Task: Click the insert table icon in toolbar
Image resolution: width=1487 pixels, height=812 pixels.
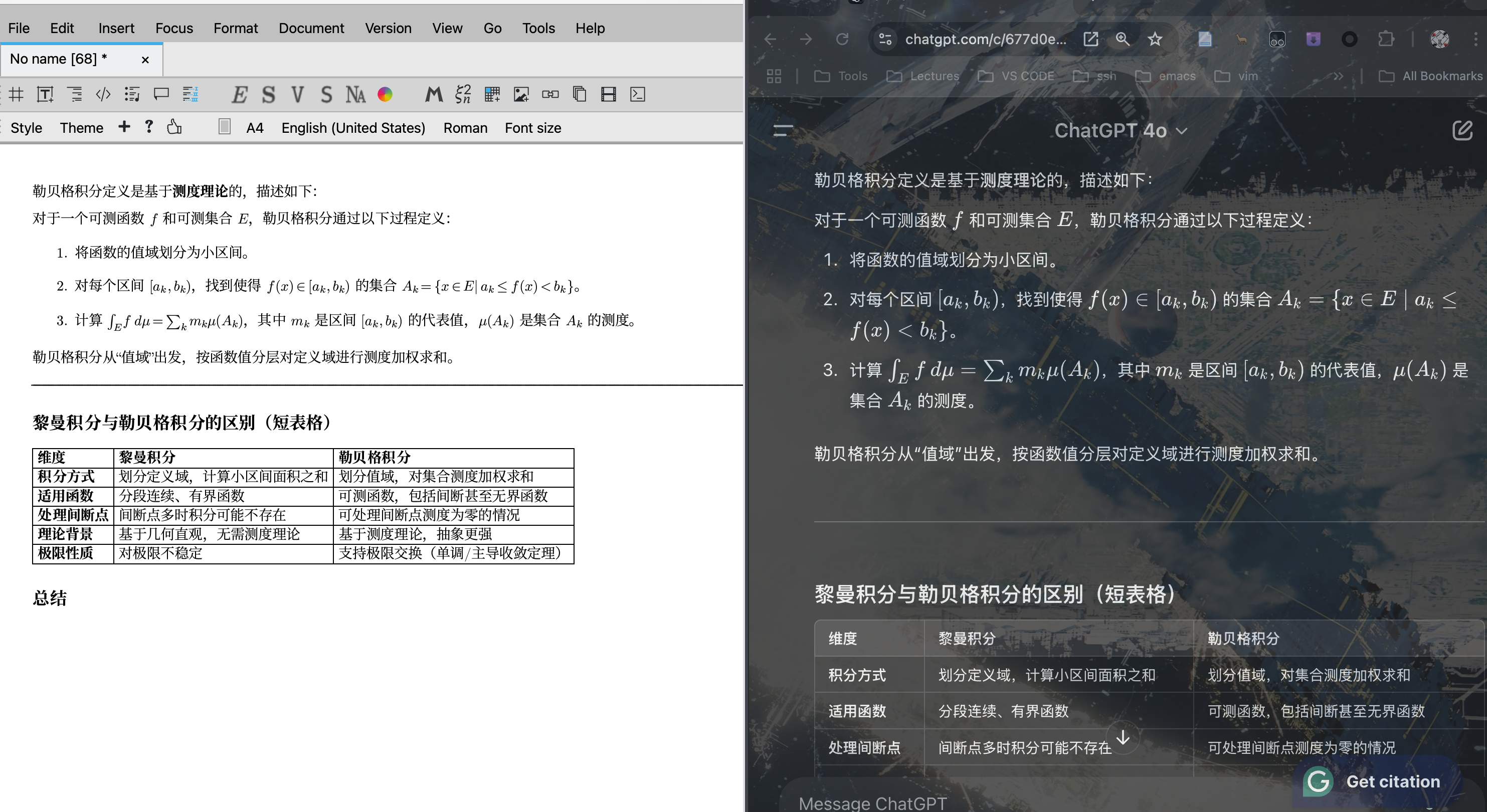Action: coord(492,95)
